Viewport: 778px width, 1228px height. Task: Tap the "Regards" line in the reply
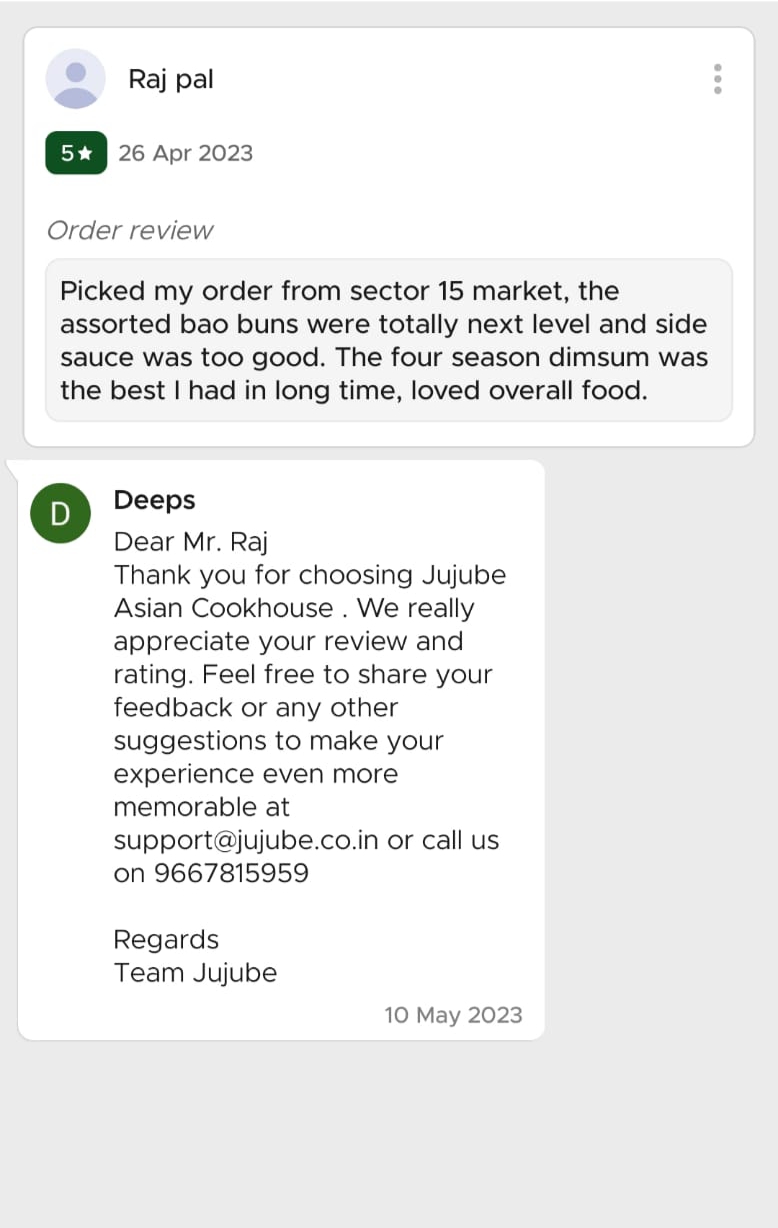[166, 939]
